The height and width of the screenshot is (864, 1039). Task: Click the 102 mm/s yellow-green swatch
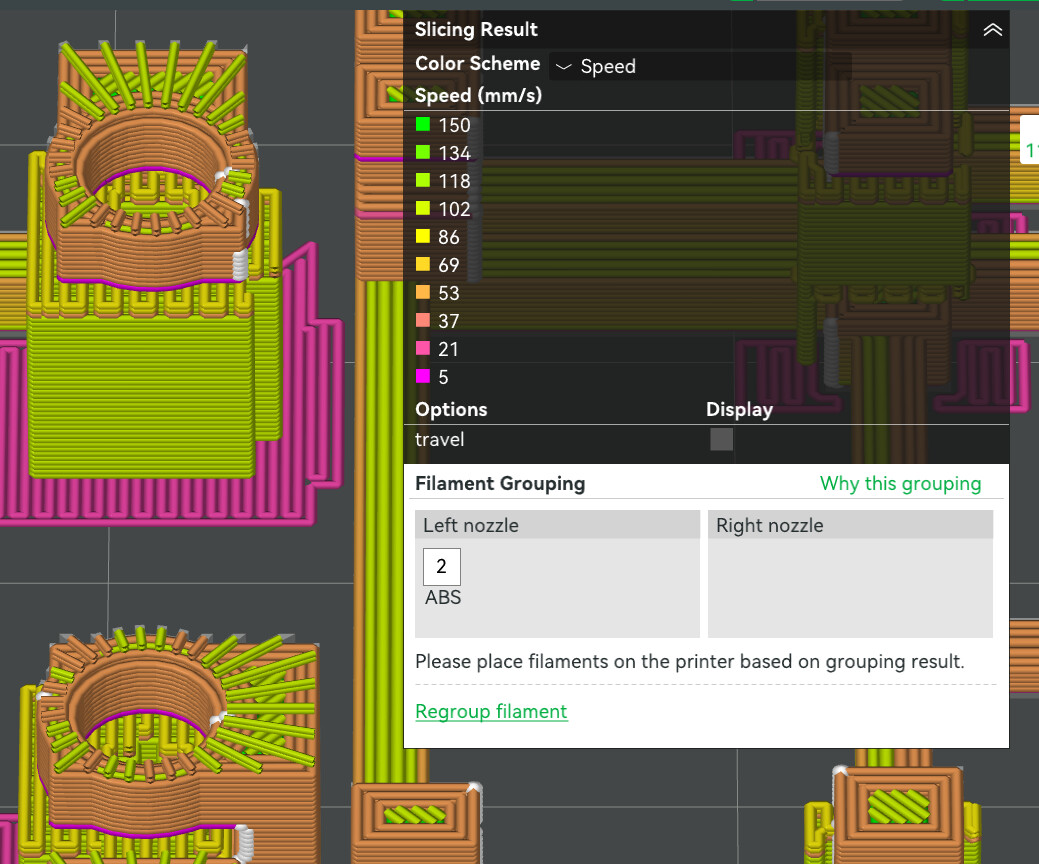tap(423, 209)
